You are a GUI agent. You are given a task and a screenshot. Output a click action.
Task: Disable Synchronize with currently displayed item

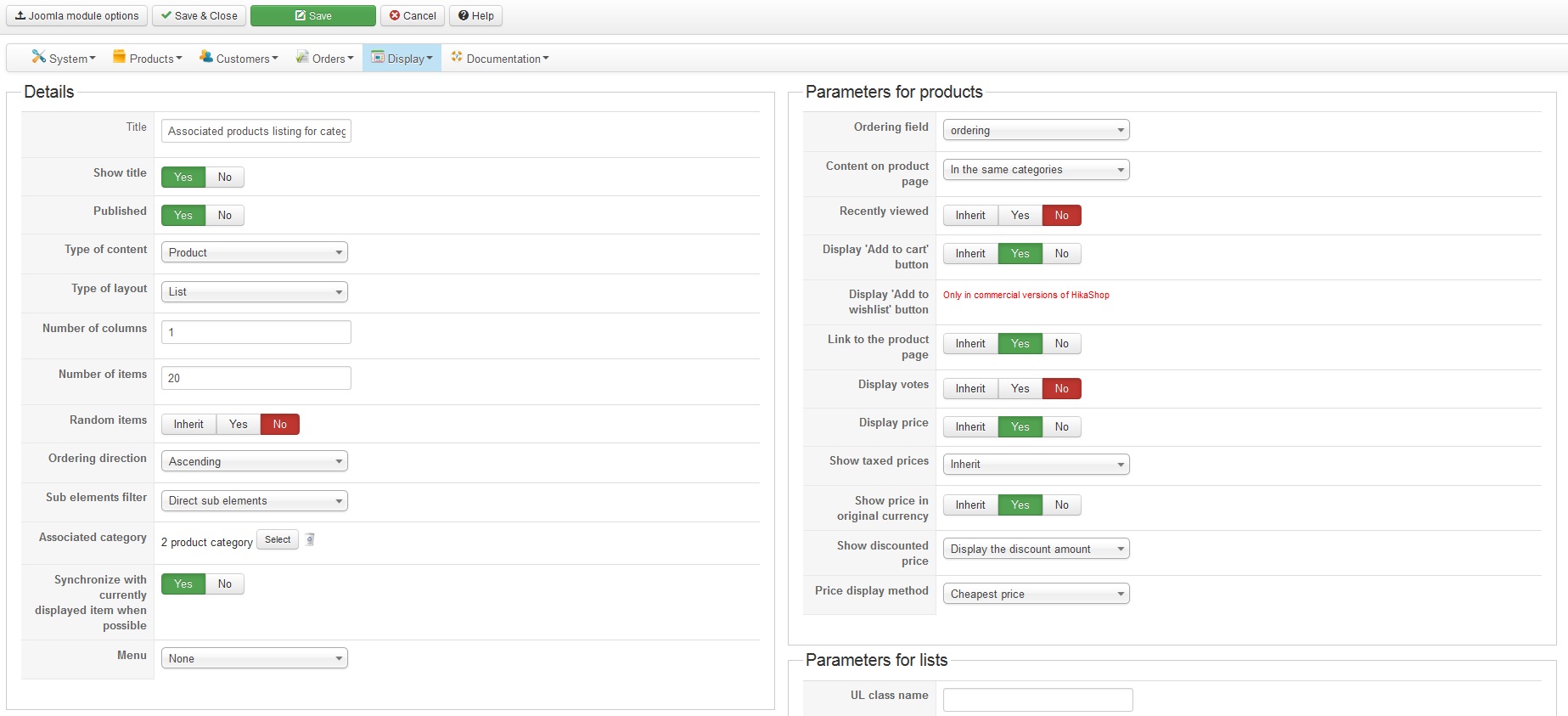(225, 584)
